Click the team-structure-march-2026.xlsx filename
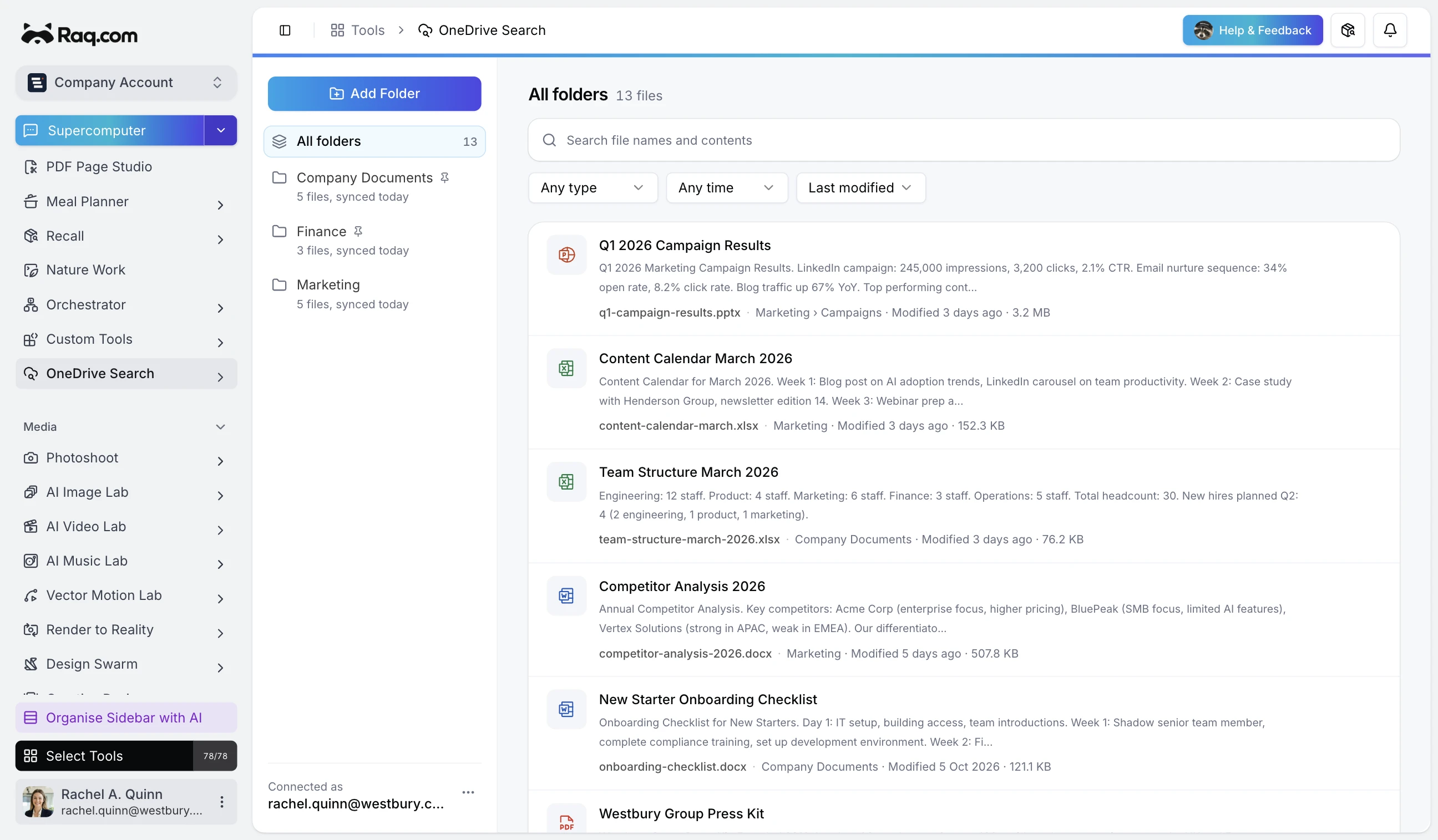Viewport: 1438px width, 840px height. point(688,539)
